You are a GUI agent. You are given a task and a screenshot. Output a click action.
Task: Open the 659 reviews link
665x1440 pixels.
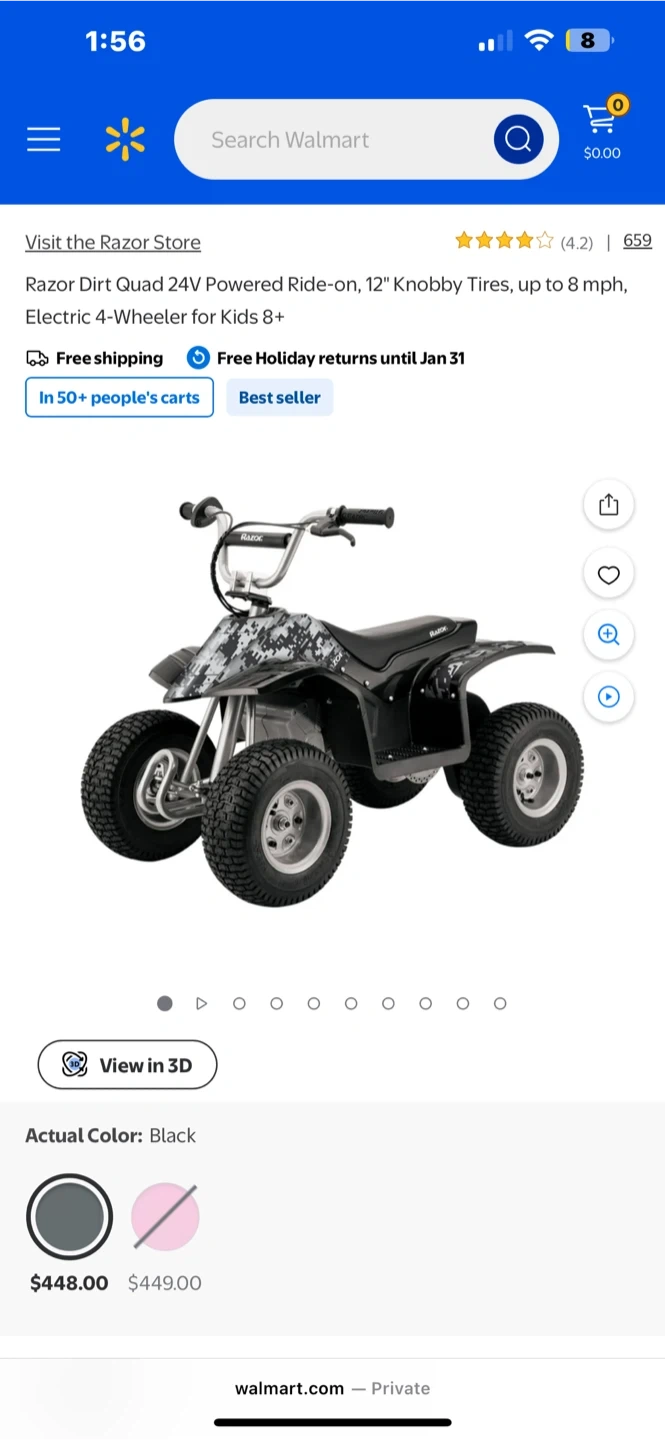click(x=637, y=240)
